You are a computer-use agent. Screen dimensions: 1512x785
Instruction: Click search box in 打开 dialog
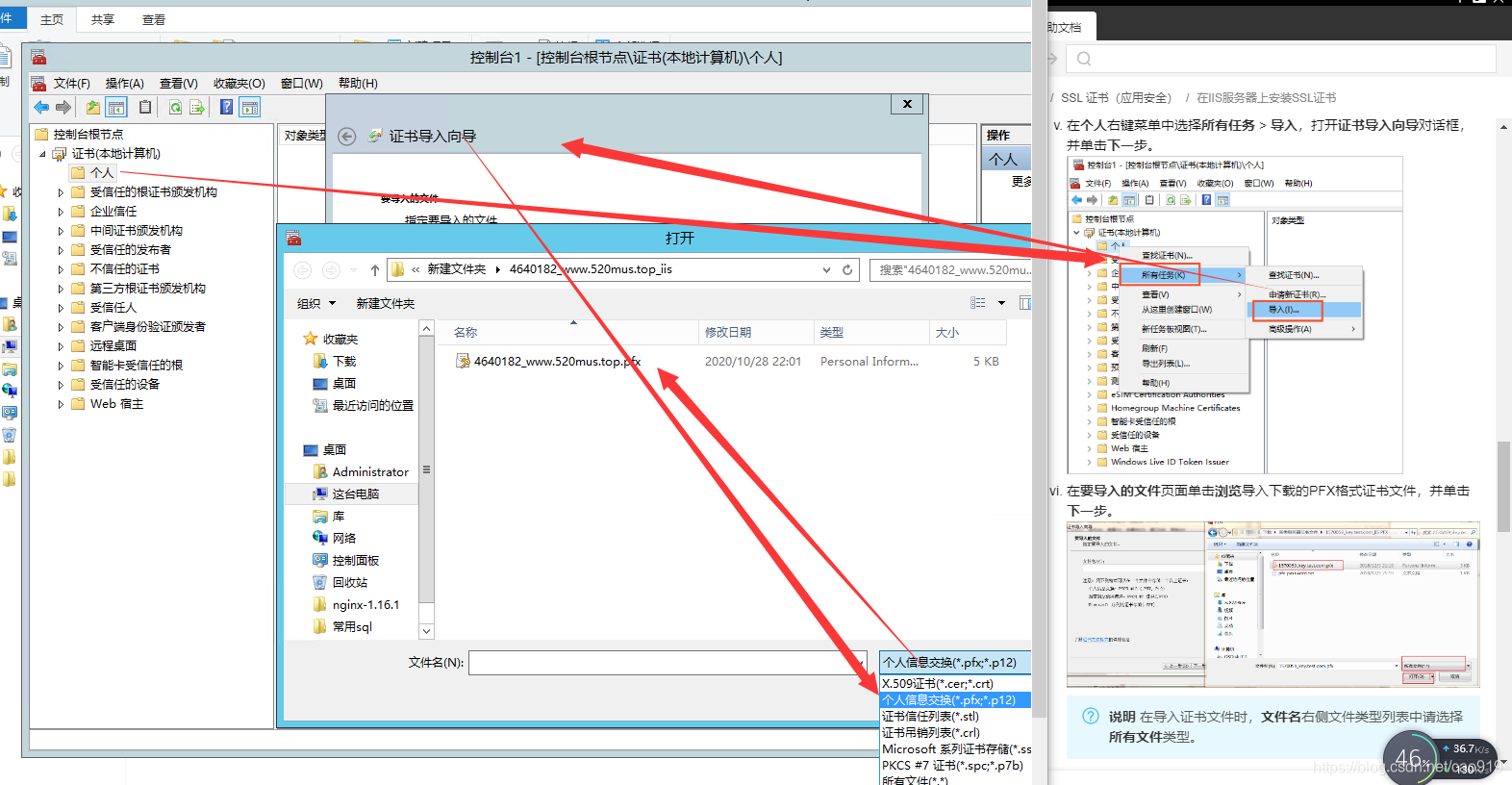coord(950,270)
